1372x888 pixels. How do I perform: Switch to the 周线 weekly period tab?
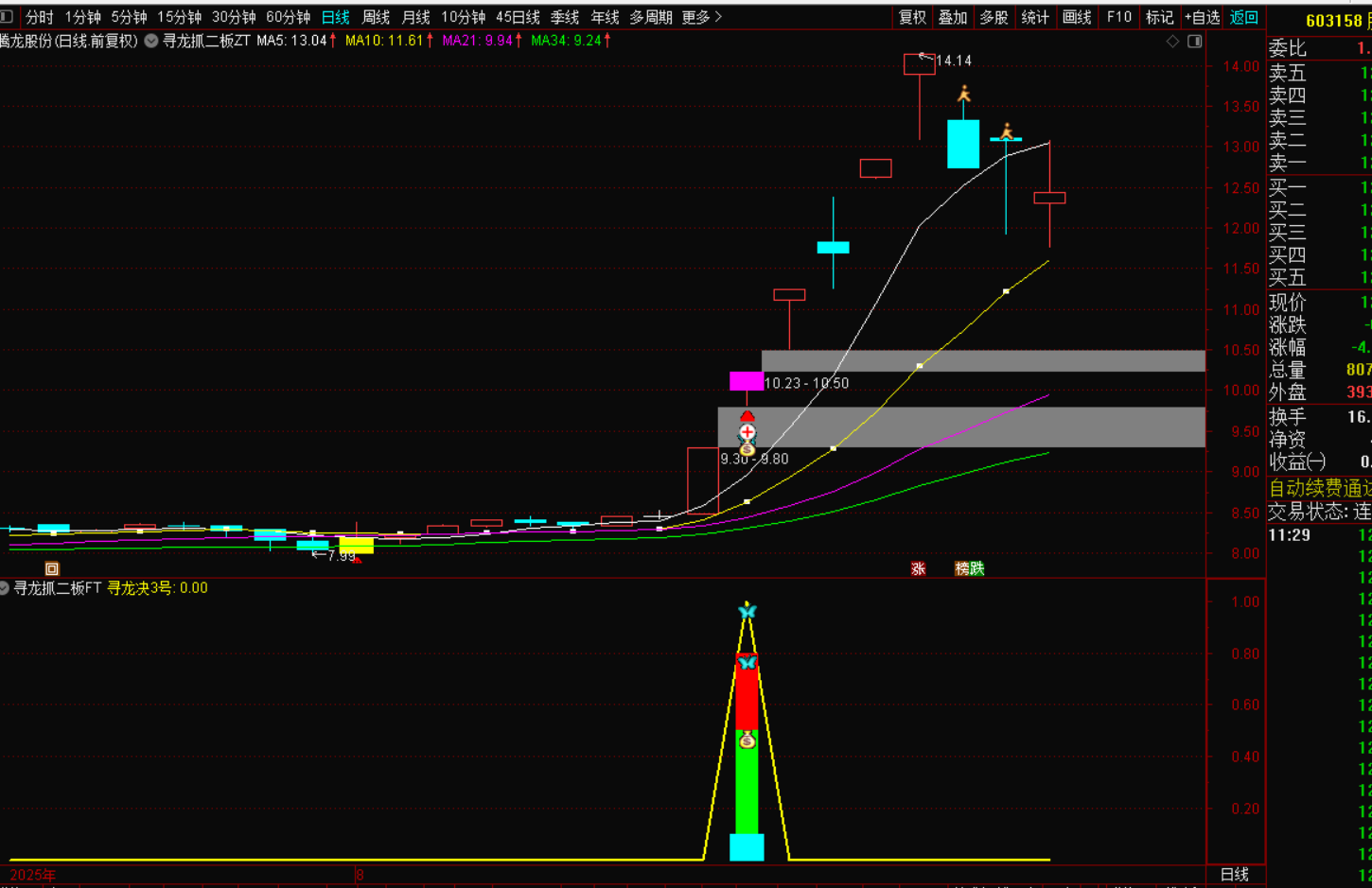[376, 17]
